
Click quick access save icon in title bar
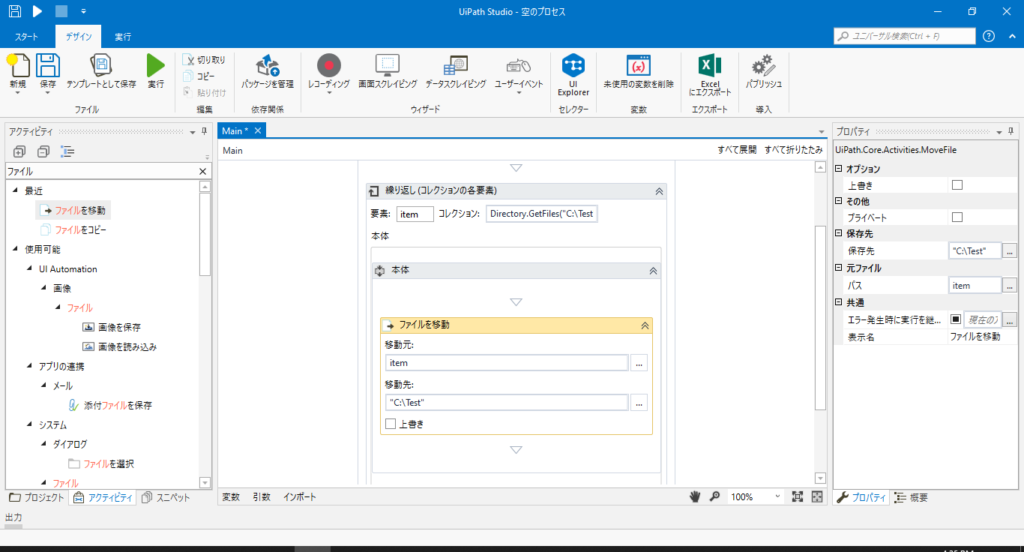coord(14,11)
